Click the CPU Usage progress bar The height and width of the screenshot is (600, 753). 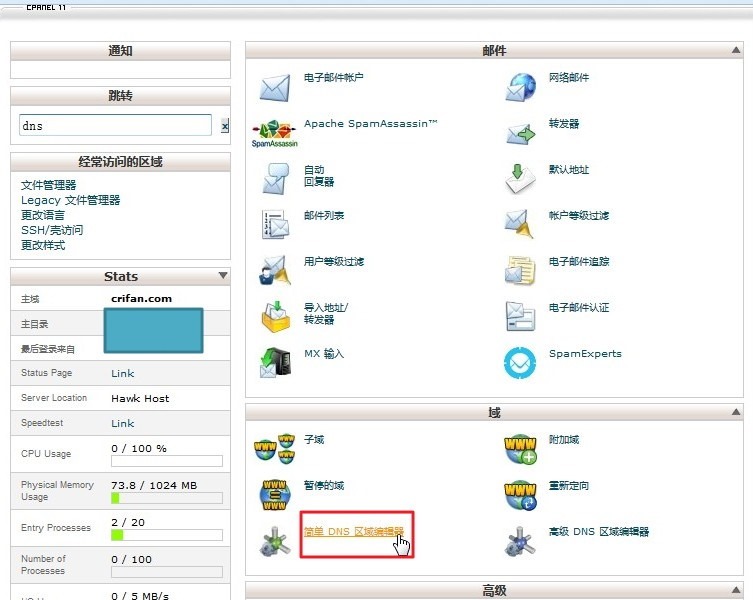point(167,461)
